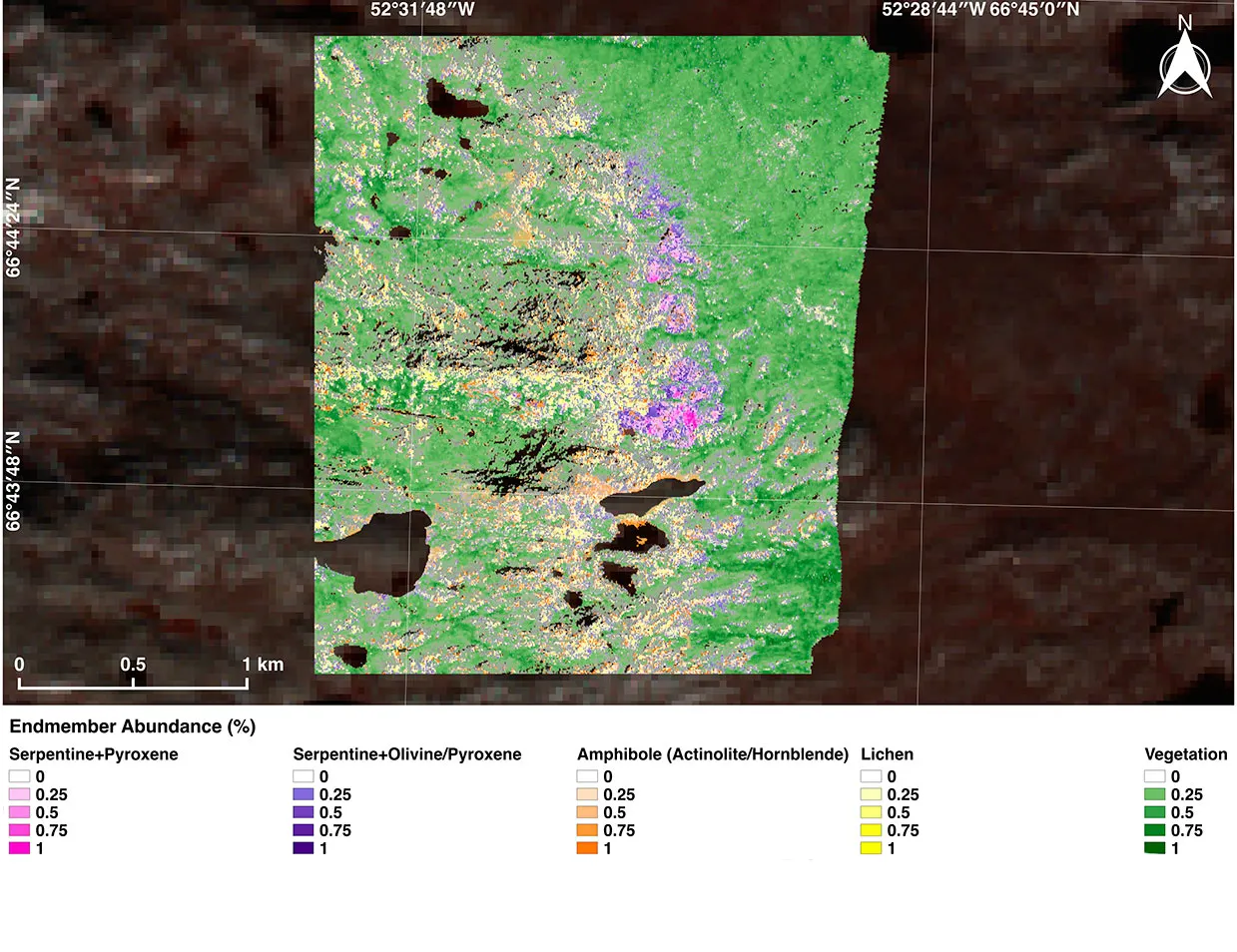Image resolution: width=1237 pixels, height=952 pixels.
Task: Click the 52°28′44″W 66°45′0″N coordinate label
Action: click(979, 10)
